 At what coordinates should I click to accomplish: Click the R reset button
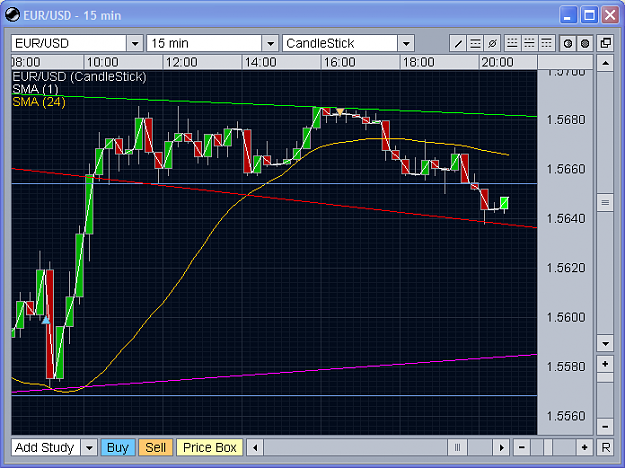(x=605, y=448)
